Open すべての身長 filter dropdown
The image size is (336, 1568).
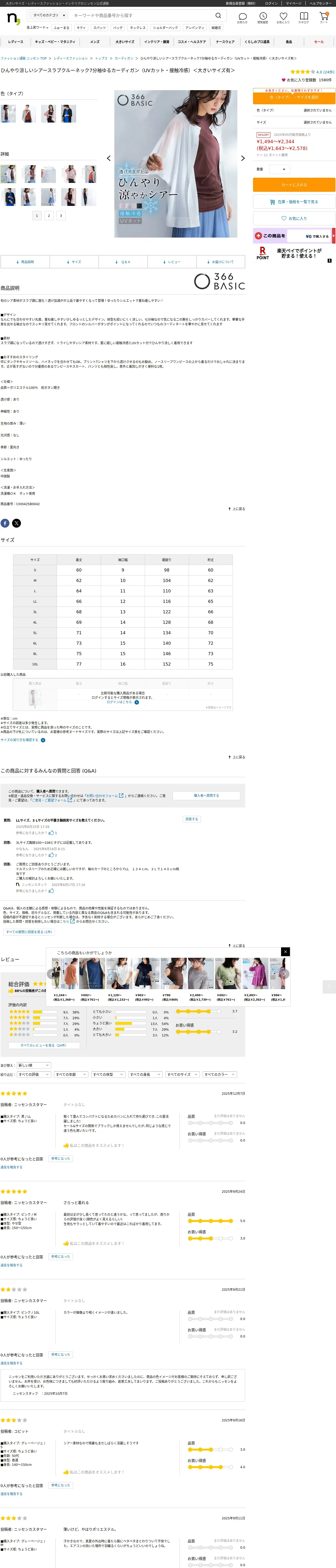(145, 1074)
